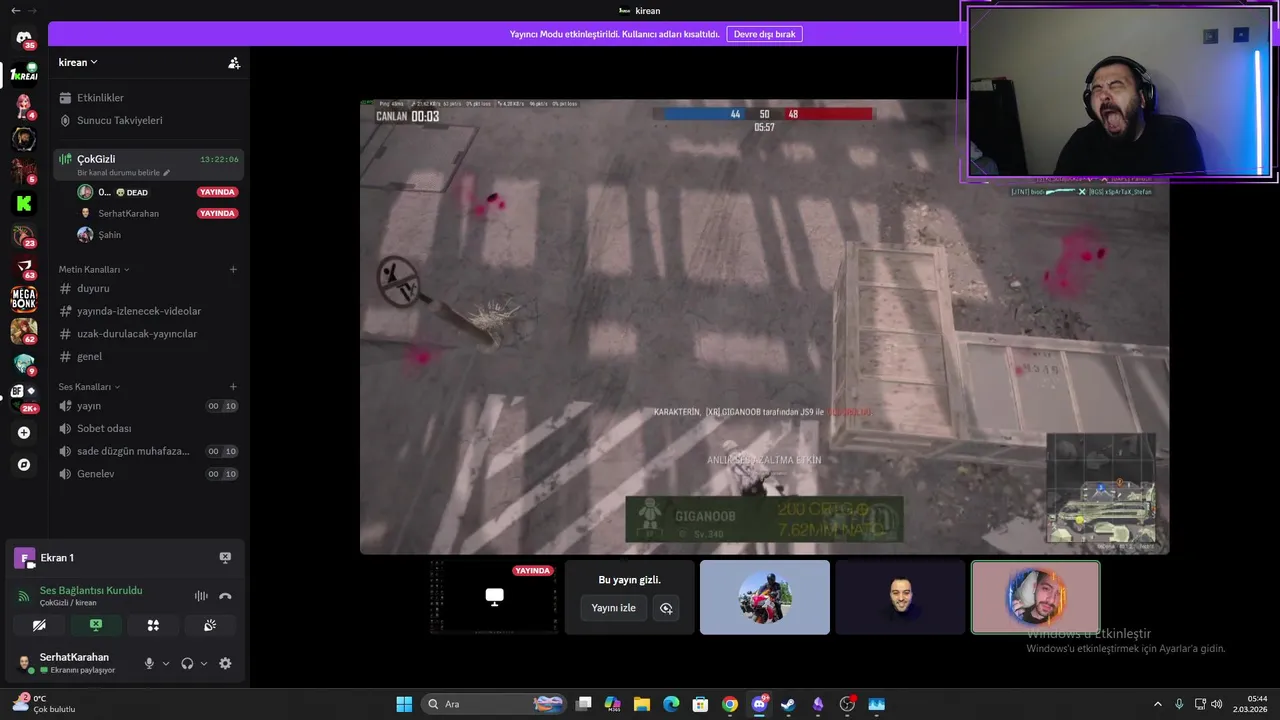
Task: Open the green K server icon
Action: click(x=24, y=203)
